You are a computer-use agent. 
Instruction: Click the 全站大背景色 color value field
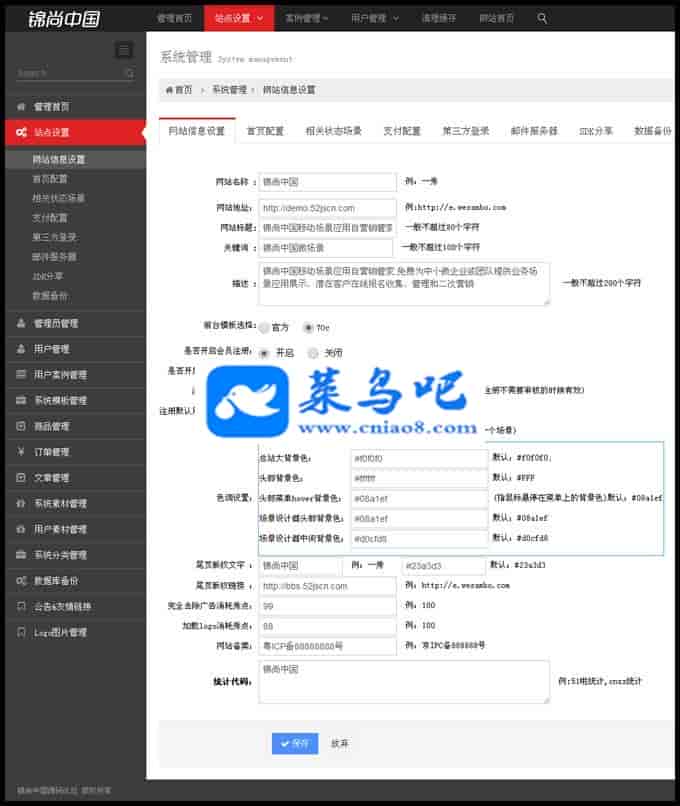click(419, 458)
